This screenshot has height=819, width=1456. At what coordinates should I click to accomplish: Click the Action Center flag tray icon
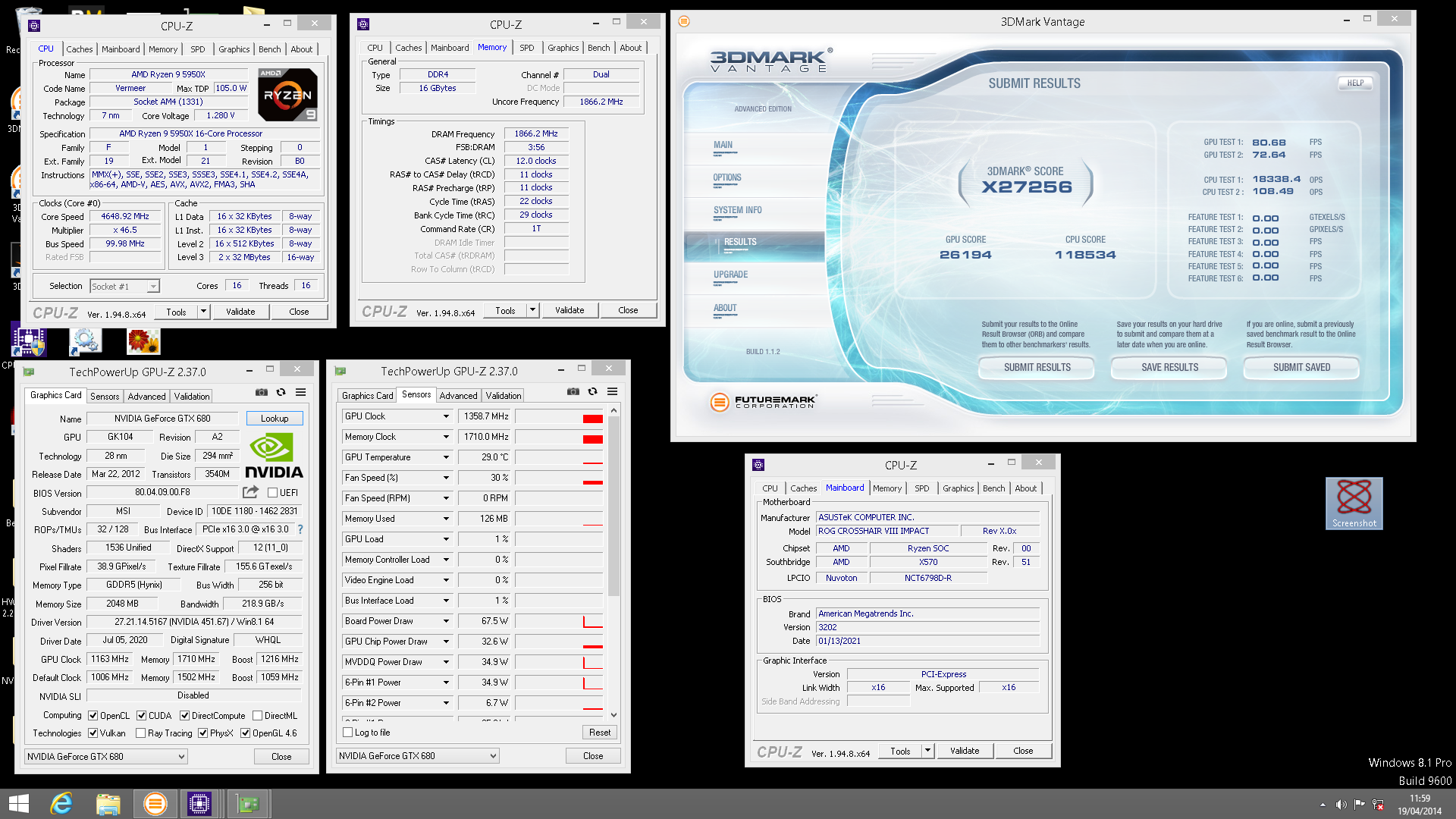click(x=1359, y=805)
